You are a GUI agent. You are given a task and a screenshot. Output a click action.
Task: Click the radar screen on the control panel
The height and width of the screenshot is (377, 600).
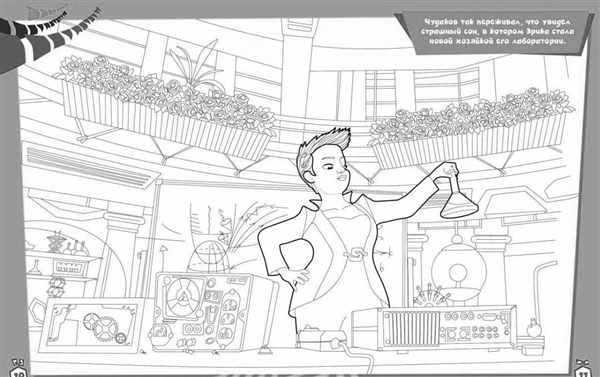(x=184, y=298)
